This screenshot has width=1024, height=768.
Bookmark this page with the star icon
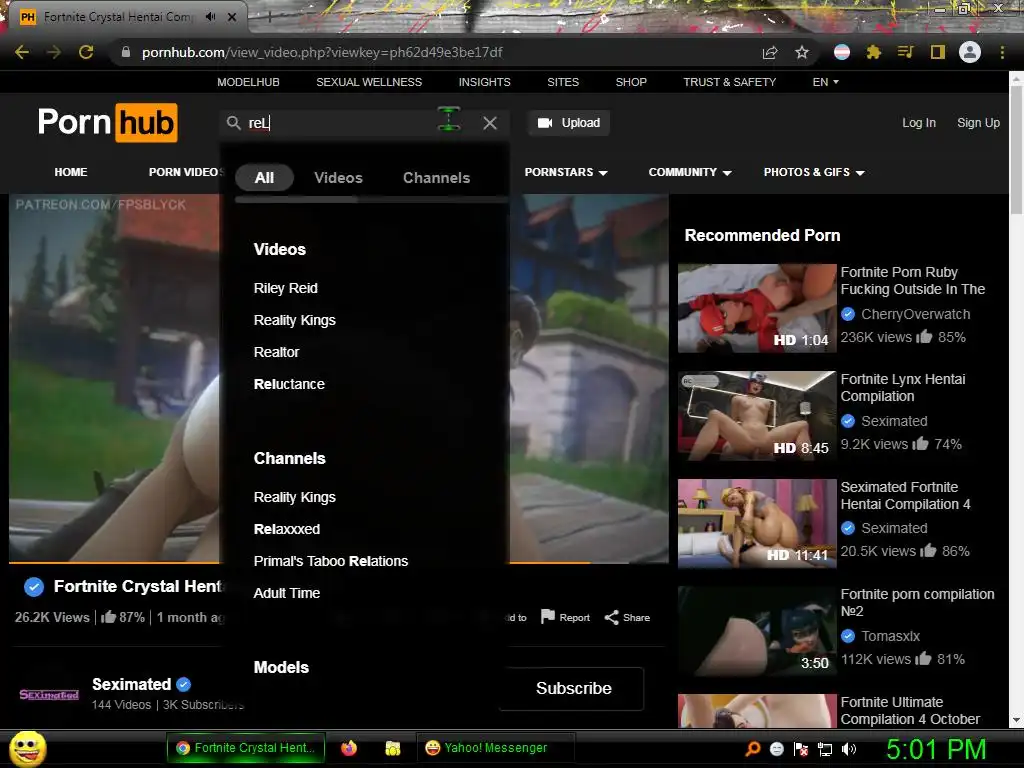click(802, 52)
